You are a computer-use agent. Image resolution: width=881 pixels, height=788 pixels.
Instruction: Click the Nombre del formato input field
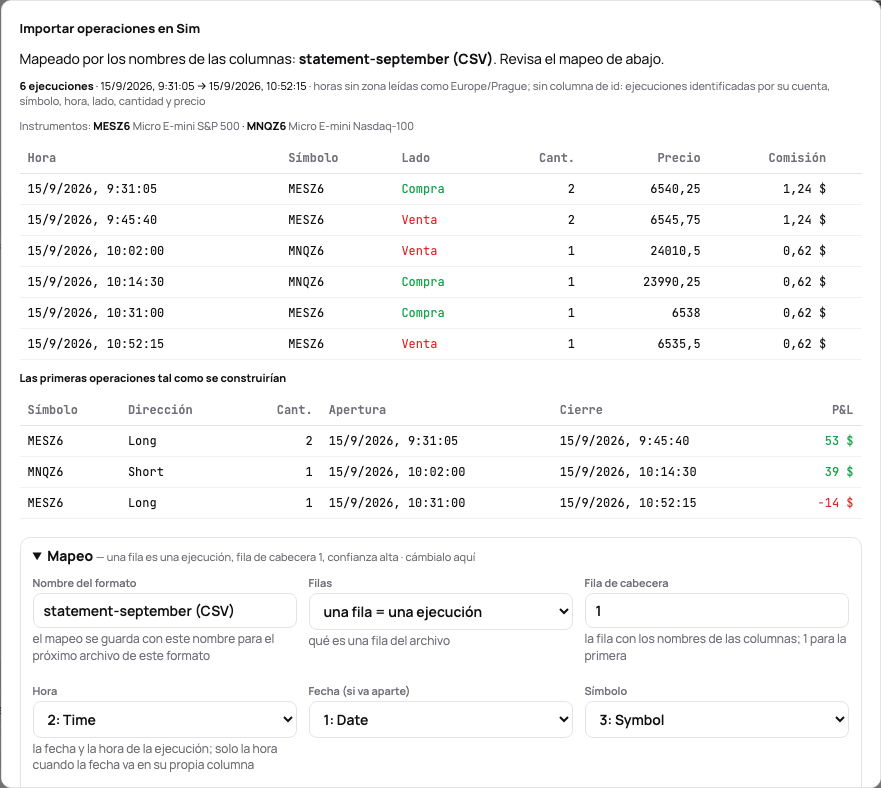pos(165,610)
